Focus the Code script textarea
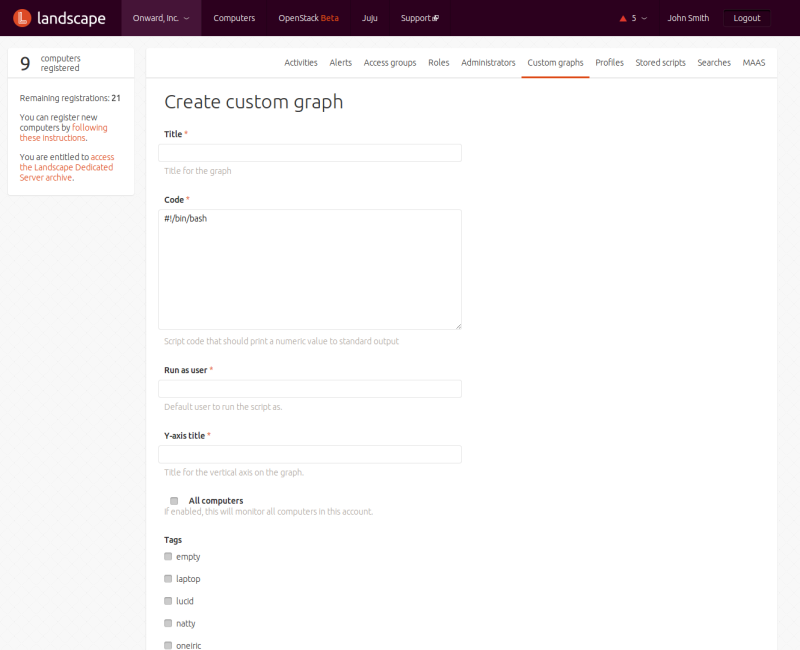 point(310,269)
